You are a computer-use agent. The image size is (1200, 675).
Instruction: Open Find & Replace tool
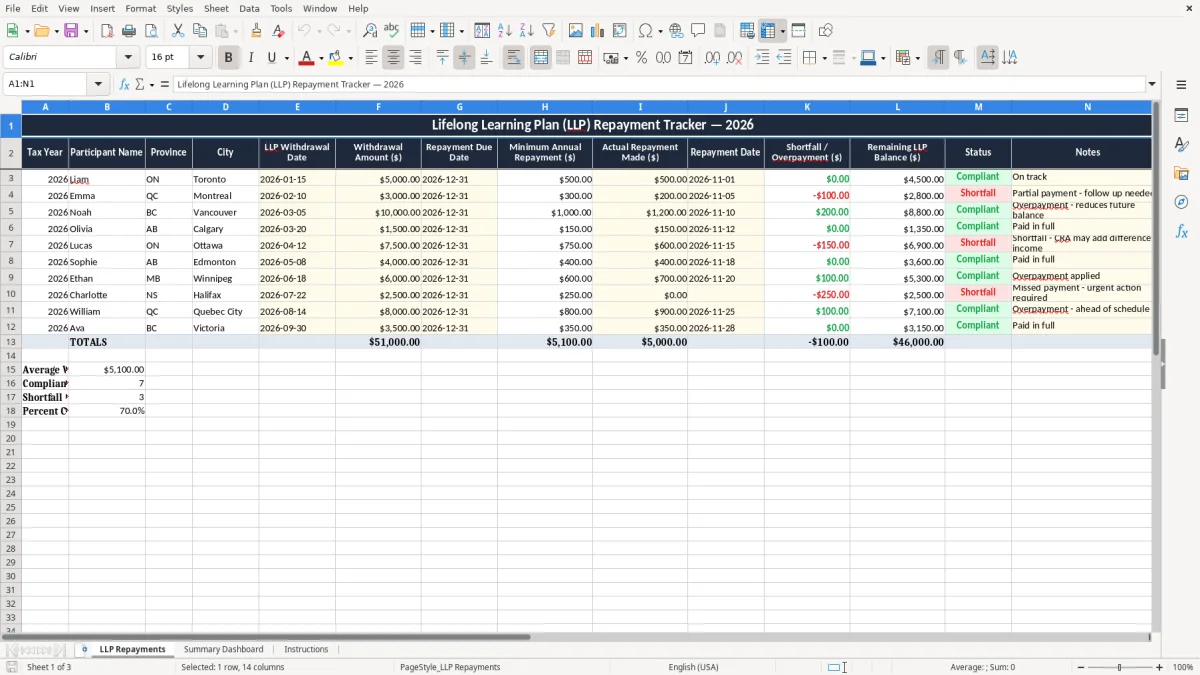pos(370,31)
